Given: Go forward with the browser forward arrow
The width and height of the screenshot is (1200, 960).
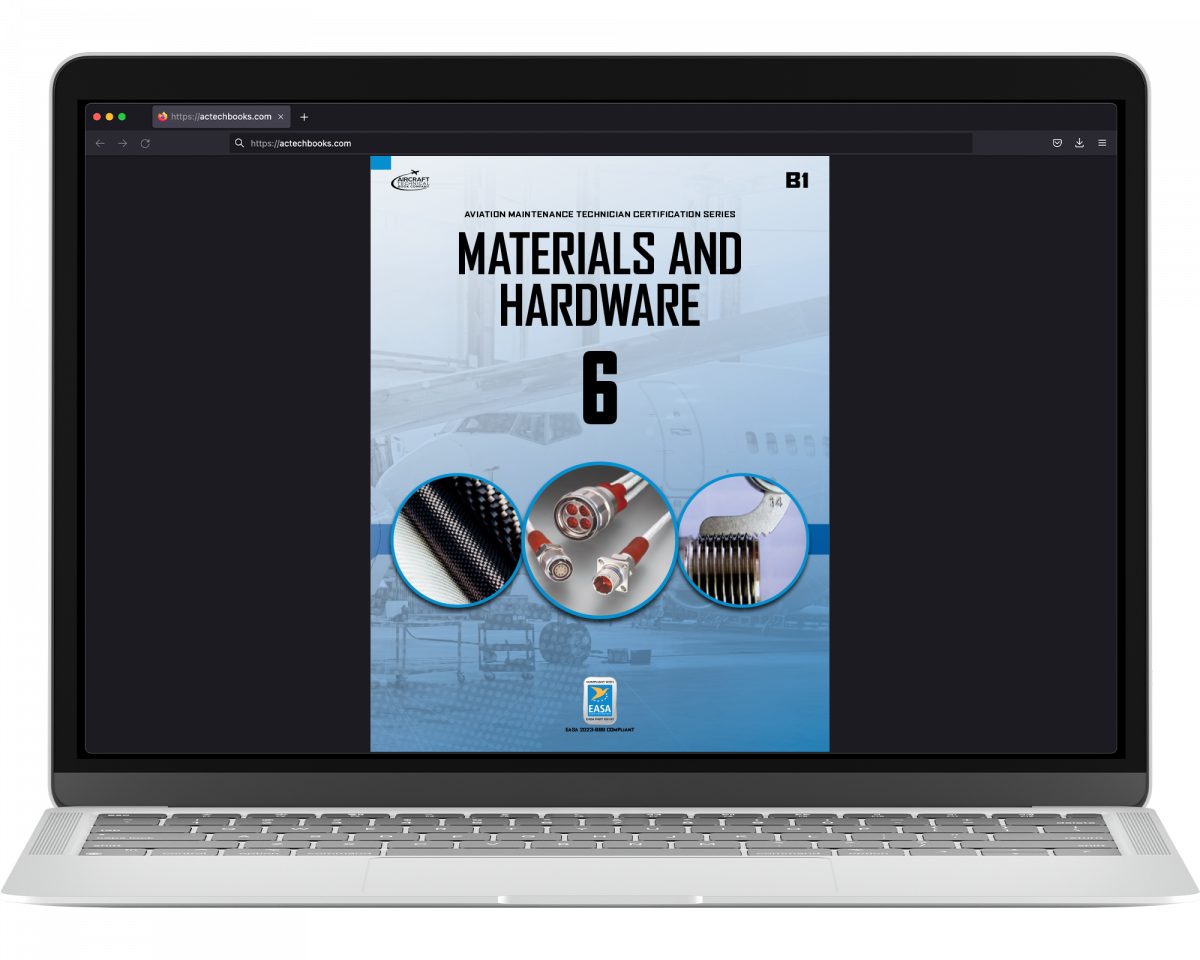Looking at the screenshot, I should tap(122, 143).
